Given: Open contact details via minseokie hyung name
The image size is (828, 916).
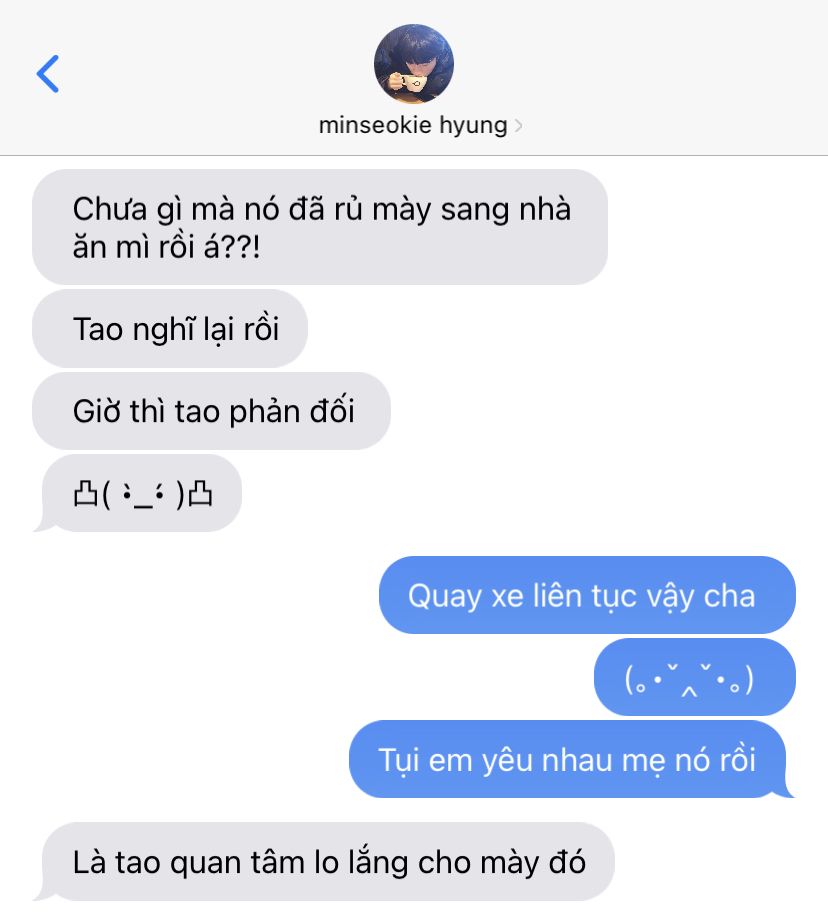Looking at the screenshot, I should tap(413, 124).
